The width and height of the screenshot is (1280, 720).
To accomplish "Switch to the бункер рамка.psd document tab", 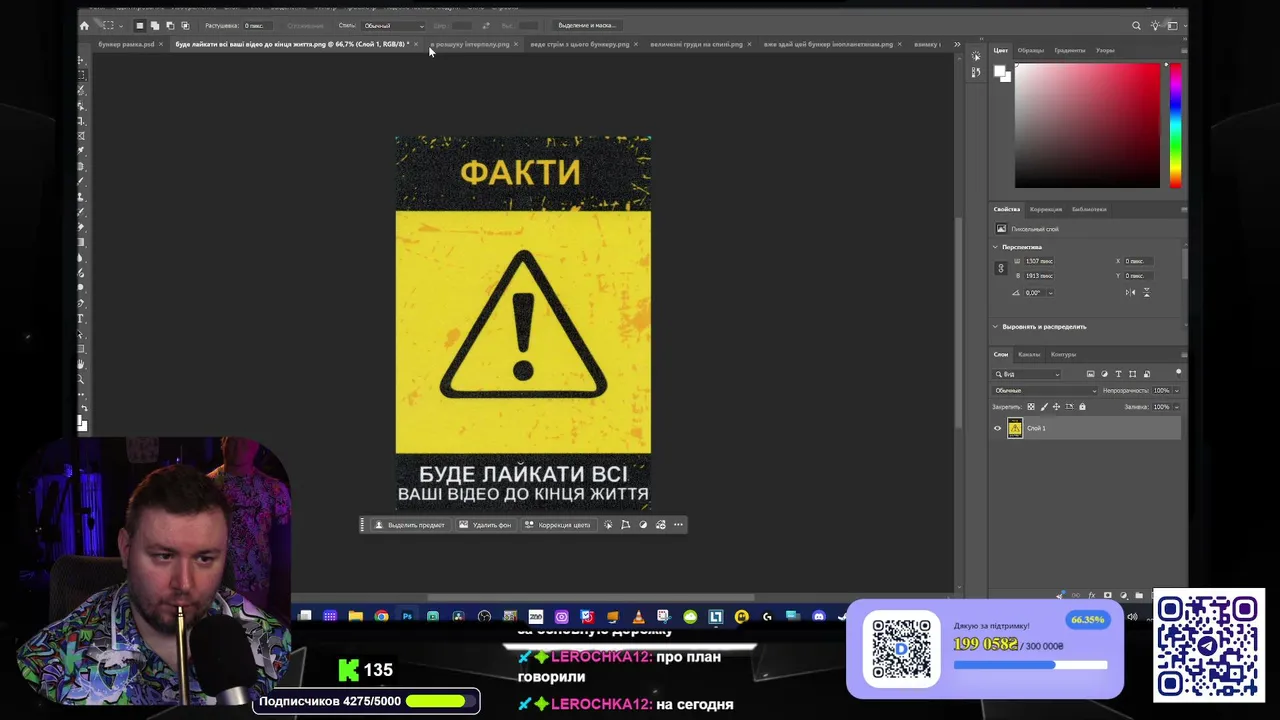I will coord(126,44).
